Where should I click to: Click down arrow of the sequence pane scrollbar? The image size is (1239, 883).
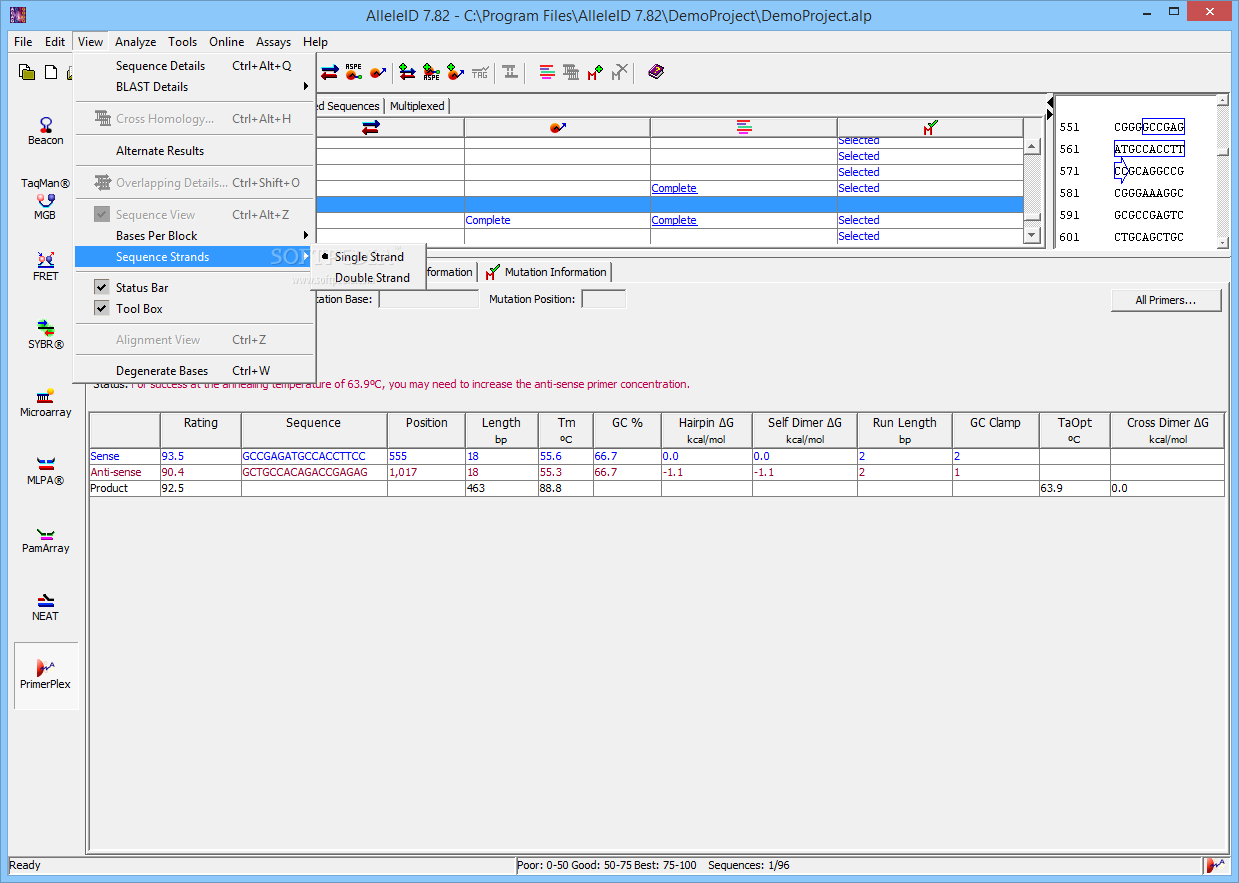tap(1223, 241)
